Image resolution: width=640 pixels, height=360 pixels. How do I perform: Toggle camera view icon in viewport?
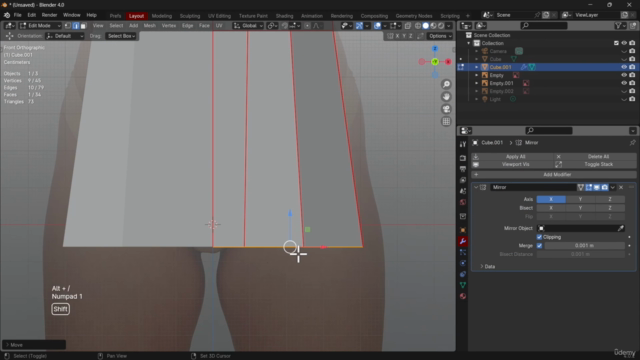[x=446, y=109]
